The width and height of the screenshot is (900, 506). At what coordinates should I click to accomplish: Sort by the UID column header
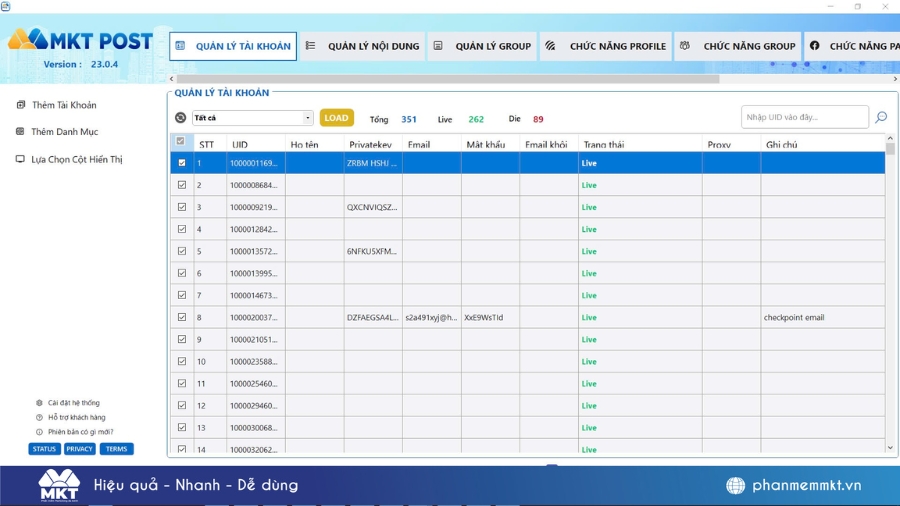255,144
